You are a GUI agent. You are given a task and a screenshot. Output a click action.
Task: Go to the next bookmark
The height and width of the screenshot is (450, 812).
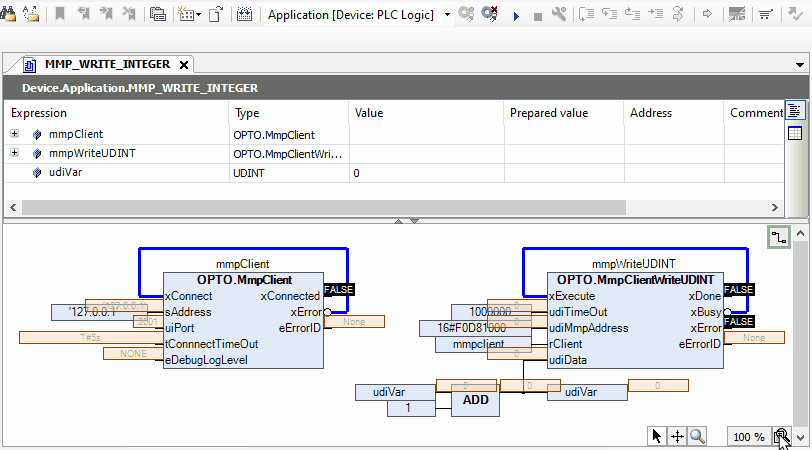(x=106, y=14)
